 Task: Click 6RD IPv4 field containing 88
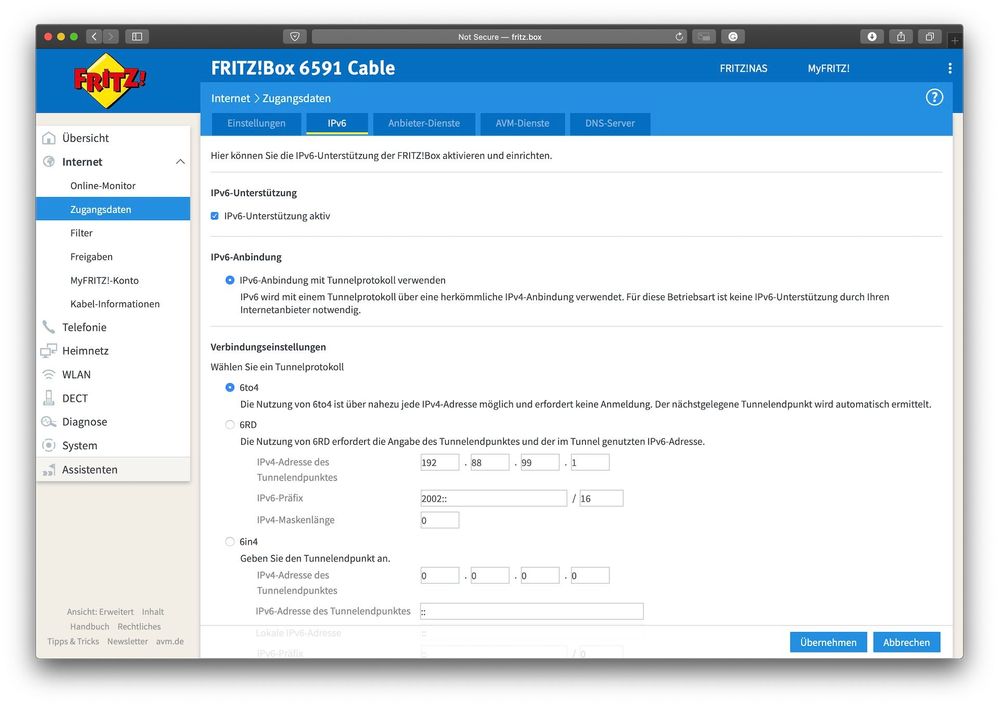(x=489, y=462)
